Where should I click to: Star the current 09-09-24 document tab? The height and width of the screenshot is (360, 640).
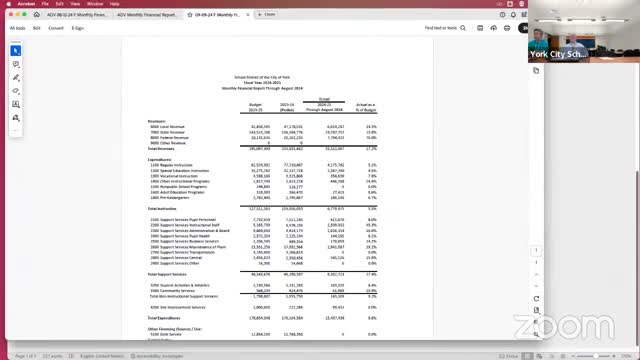pyautogui.click(x=190, y=15)
